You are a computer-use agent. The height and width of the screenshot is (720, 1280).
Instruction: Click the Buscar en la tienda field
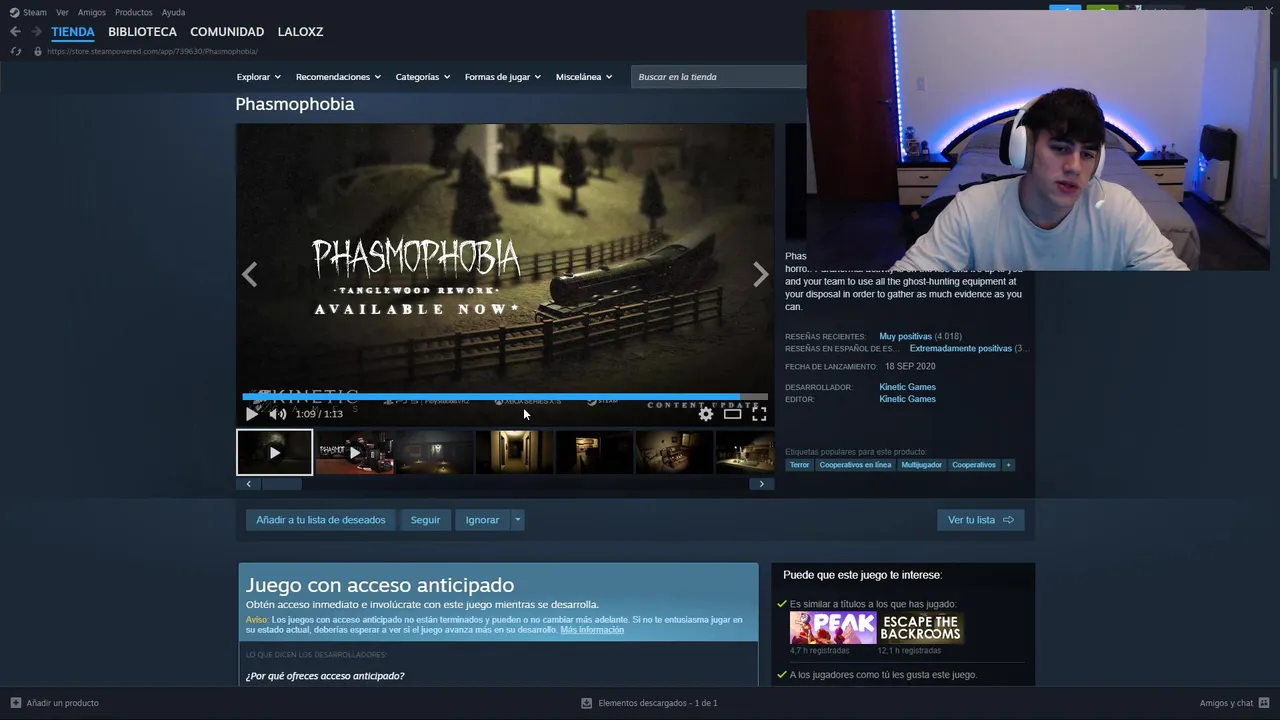720,77
